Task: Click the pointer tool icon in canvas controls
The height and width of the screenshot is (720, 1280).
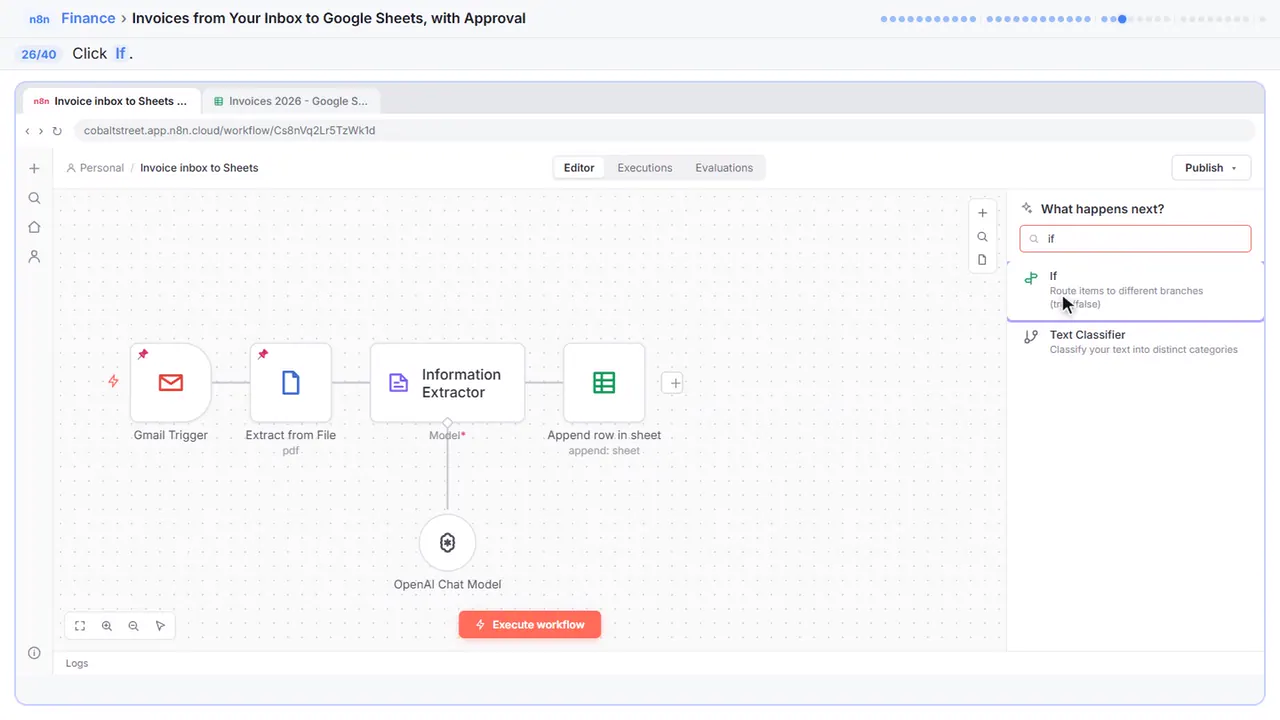Action: pos(160,626)
